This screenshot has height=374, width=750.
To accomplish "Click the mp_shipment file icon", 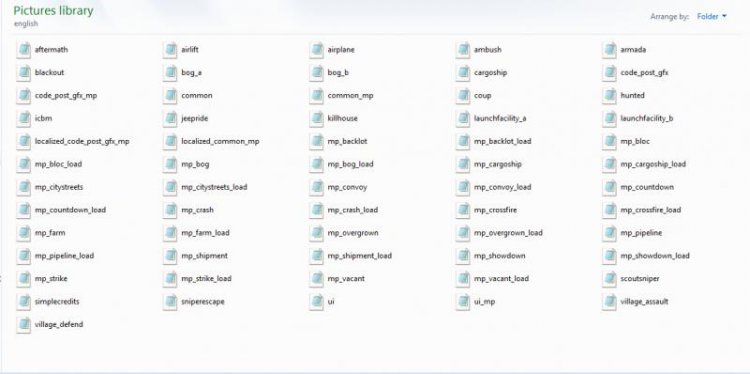I will 170,256.
